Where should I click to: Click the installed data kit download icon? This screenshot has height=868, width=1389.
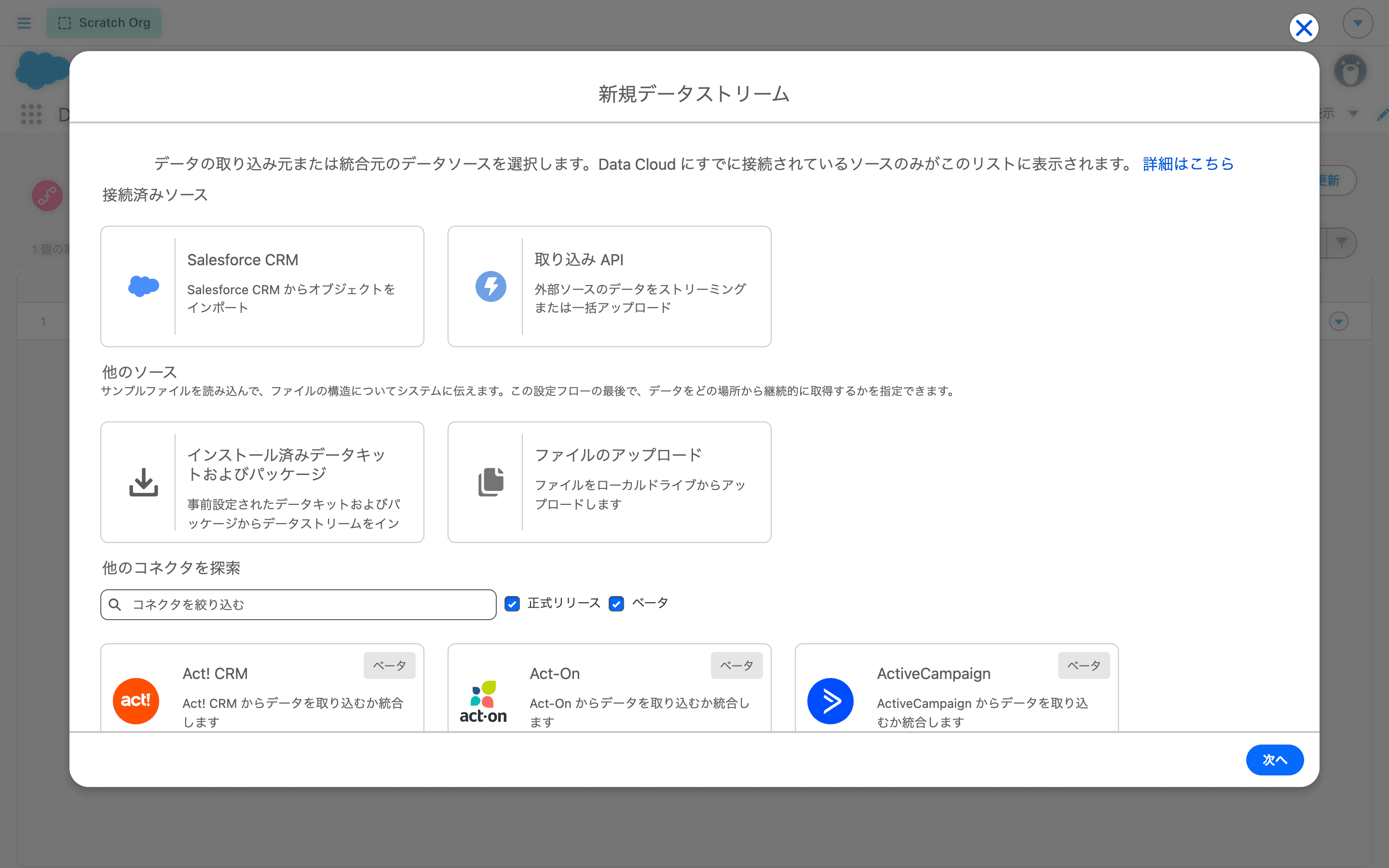pos(144,482)
